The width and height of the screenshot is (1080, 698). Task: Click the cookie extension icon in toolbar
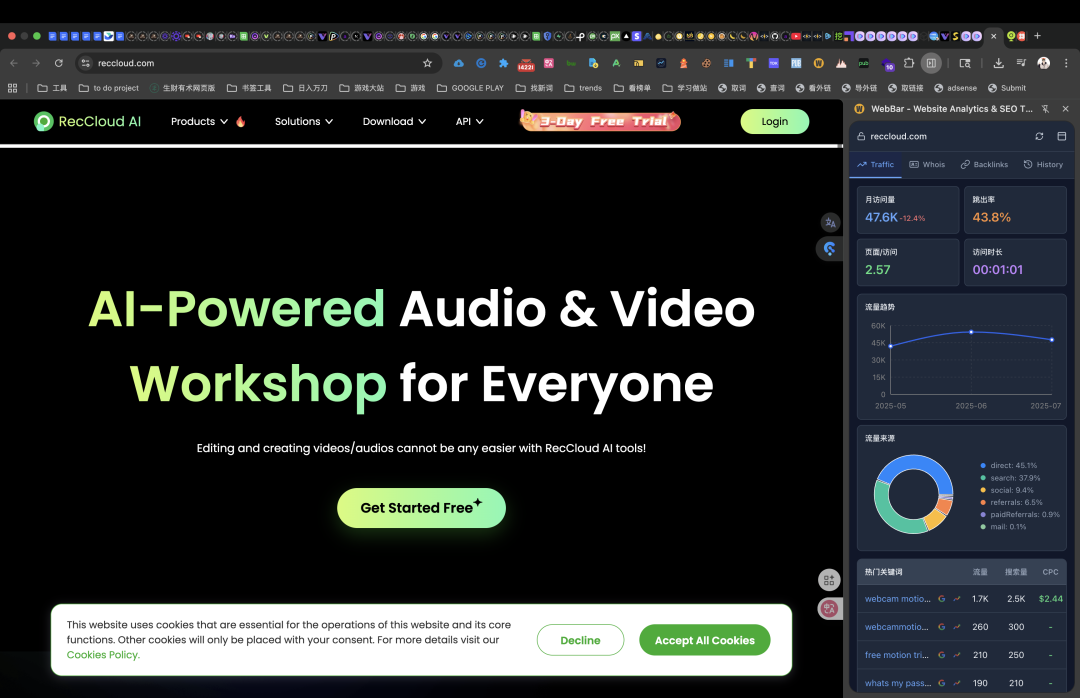(706, 63)
